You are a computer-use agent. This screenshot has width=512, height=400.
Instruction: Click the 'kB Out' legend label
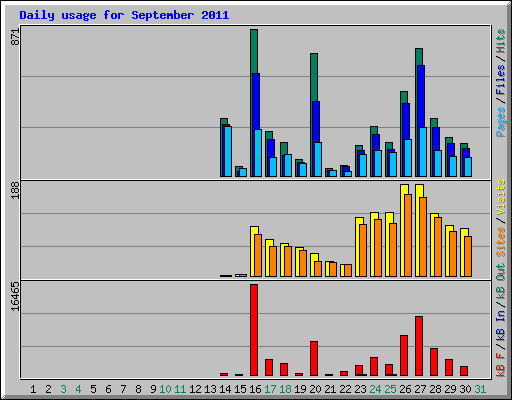(x=500, y=283)
